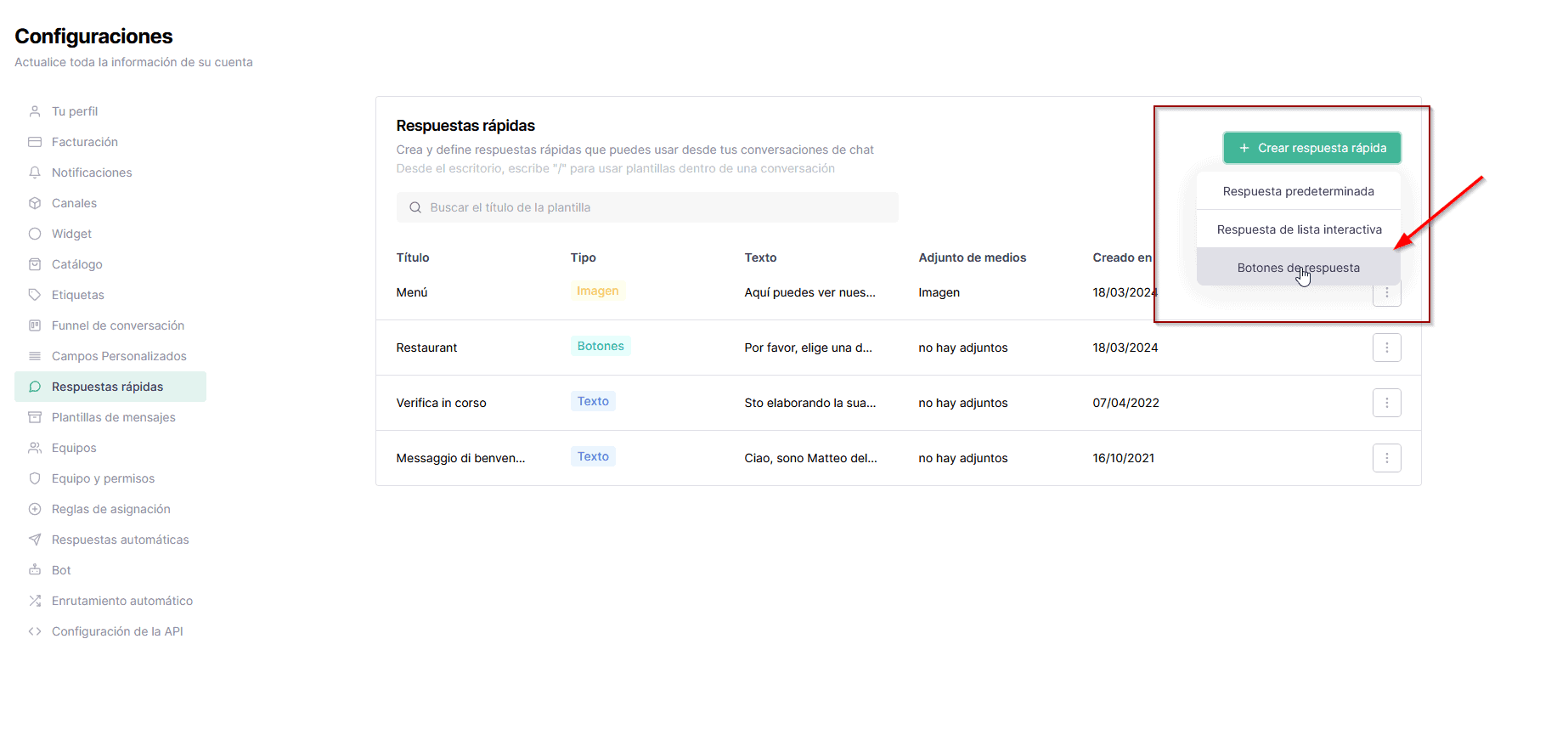The image size is (1568, 735).
Task: Click text Ciao, sono Matteo del...
Action: pyautogui.click(x=810, y=458)
